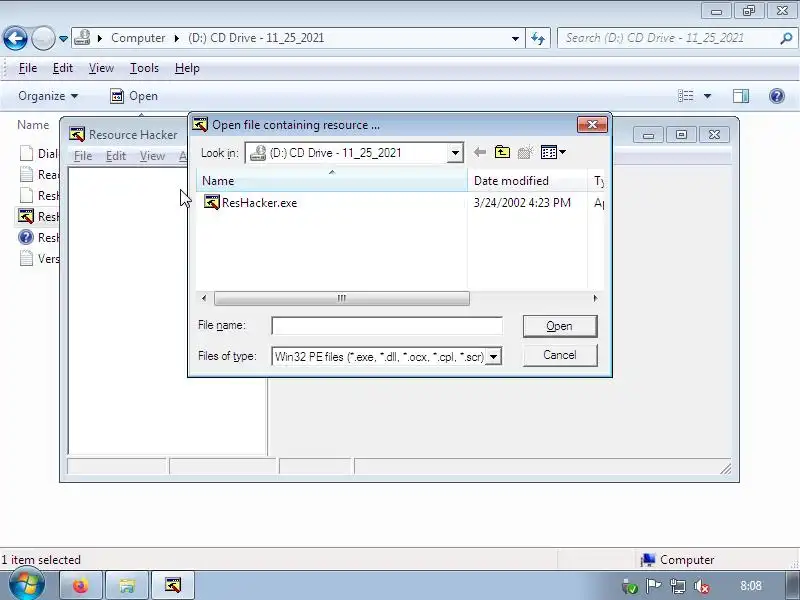Create a new folder in the dialog
This screenshot has height=600, width=800.
click(x=525, y=152)
